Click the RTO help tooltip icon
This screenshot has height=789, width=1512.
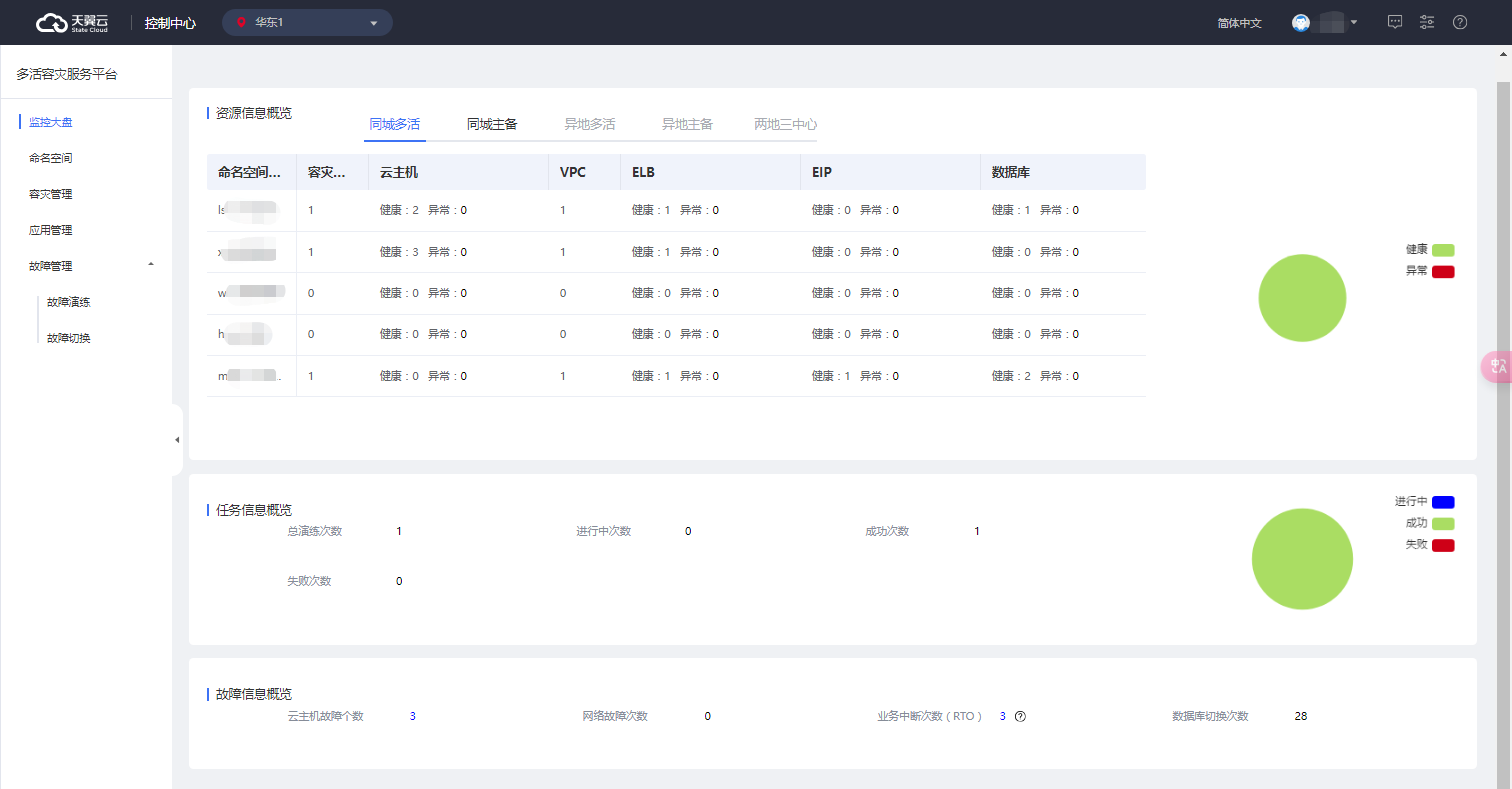coord(1020,716)
